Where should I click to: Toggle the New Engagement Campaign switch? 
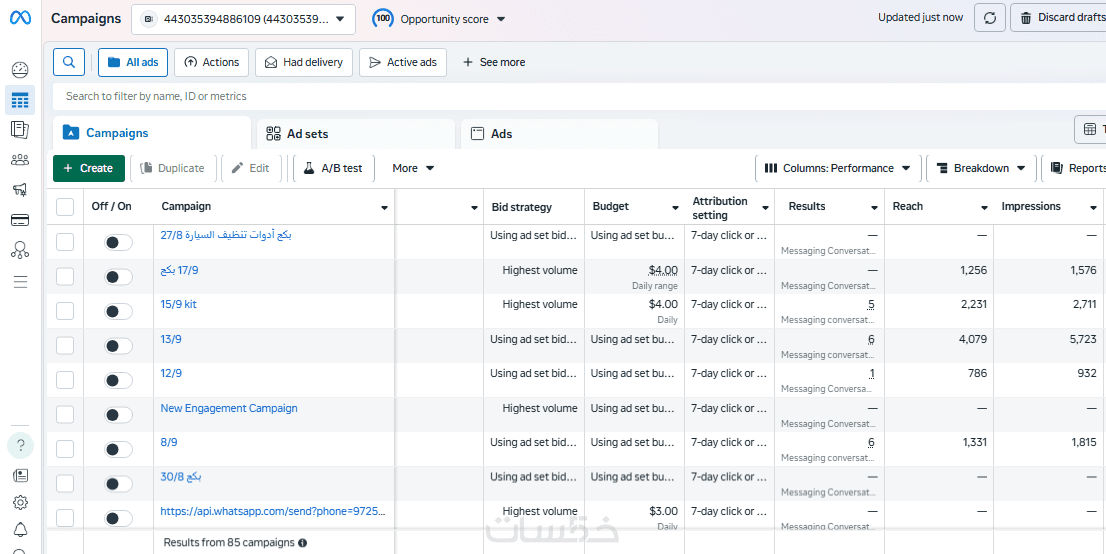point(118,415)
